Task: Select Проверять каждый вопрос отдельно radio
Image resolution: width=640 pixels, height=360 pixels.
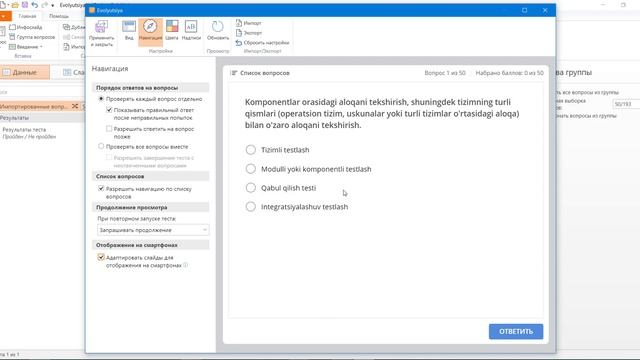Action: point(101,99)
